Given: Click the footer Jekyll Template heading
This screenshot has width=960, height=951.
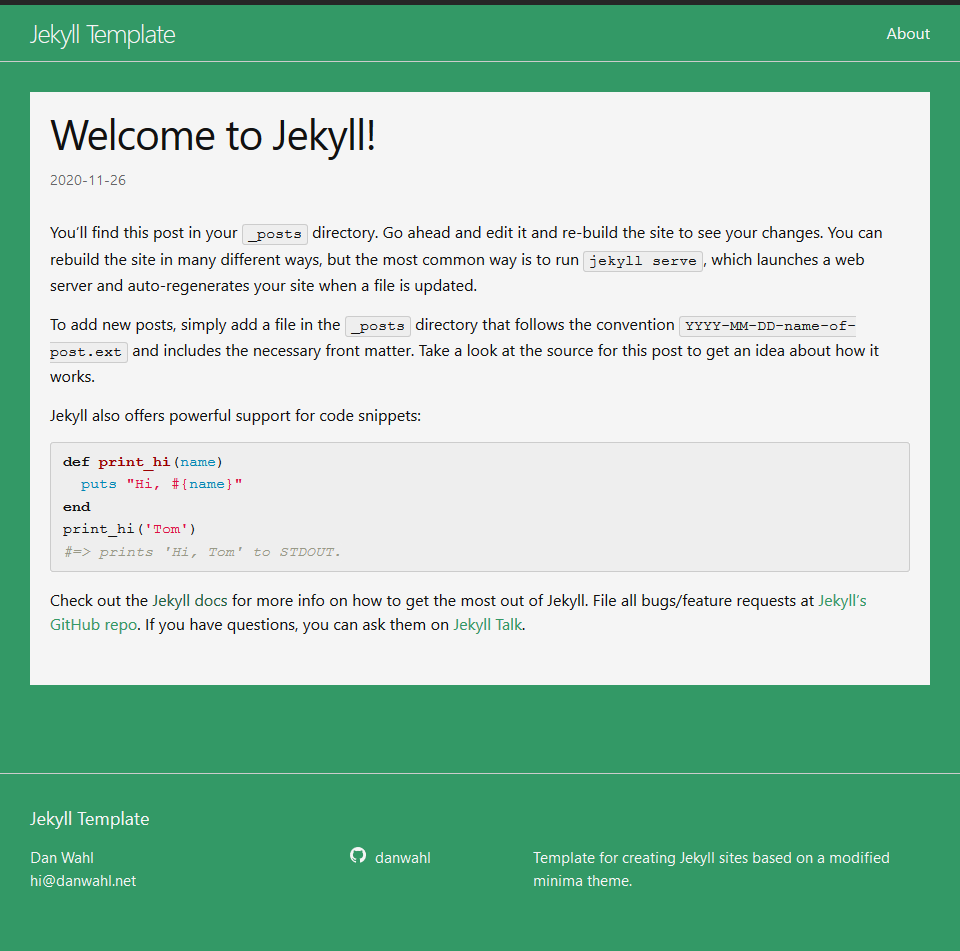Looking at the screenshot, I should [89, 819].
